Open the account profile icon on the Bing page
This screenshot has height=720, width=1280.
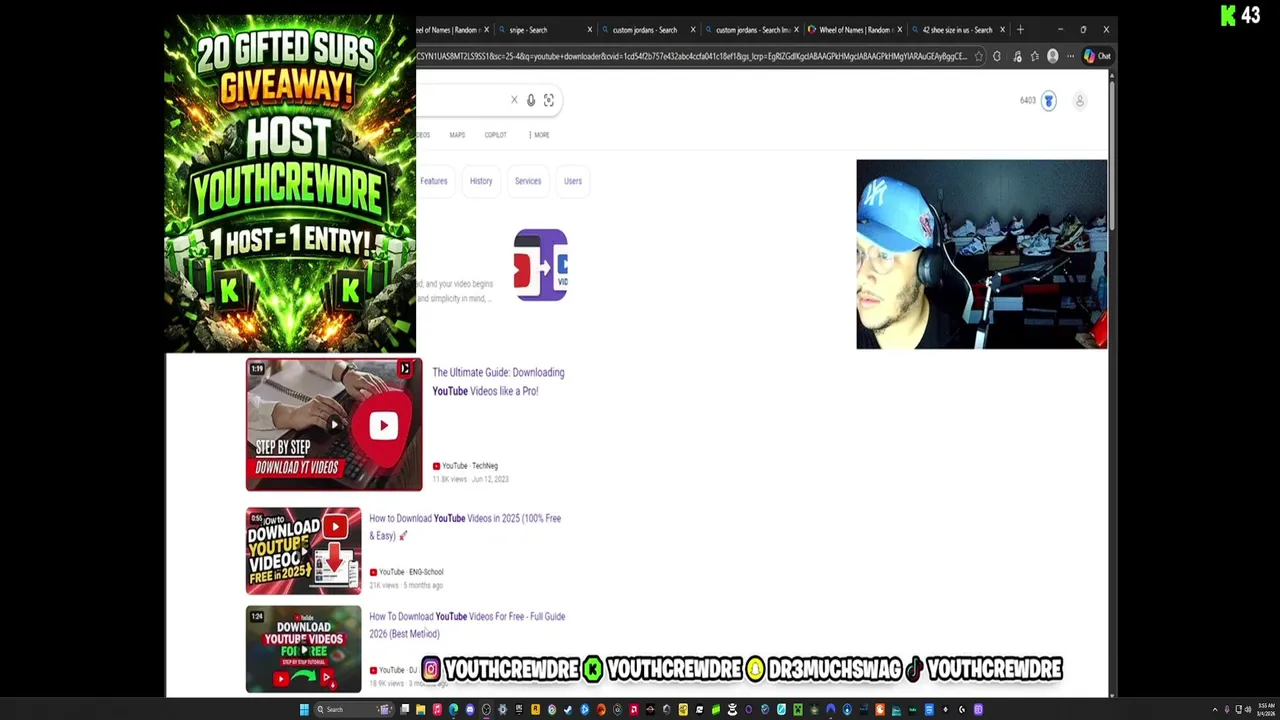click(1080, 100)
